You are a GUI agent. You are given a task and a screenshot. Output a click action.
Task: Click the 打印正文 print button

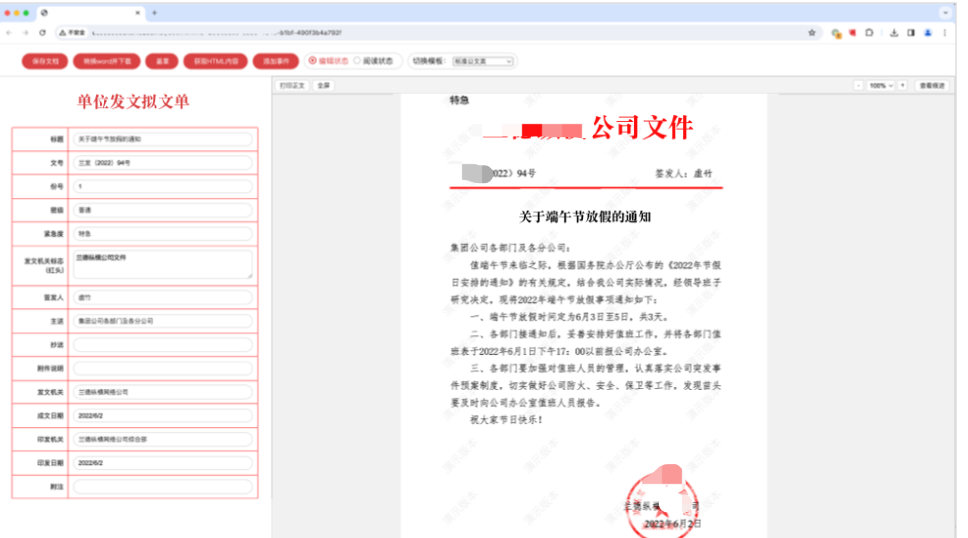point(292,85)
